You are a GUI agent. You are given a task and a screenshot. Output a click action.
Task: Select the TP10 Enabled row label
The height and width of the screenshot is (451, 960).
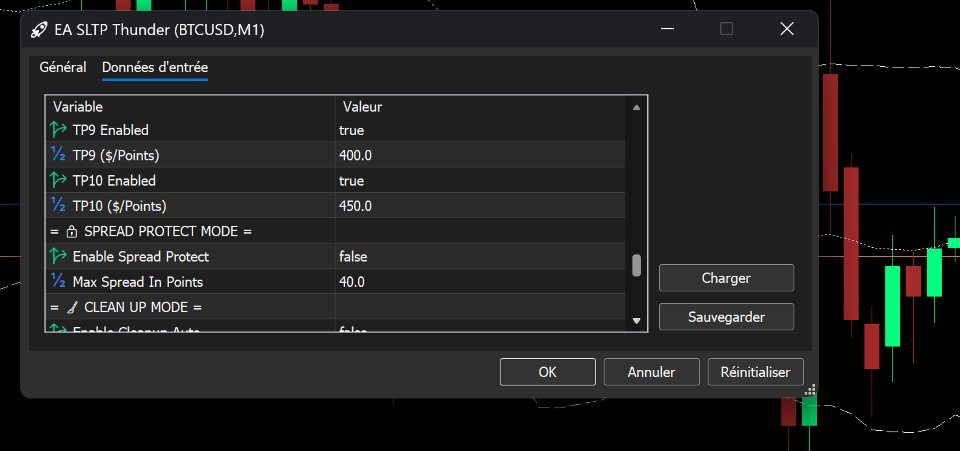click(114, 181)
